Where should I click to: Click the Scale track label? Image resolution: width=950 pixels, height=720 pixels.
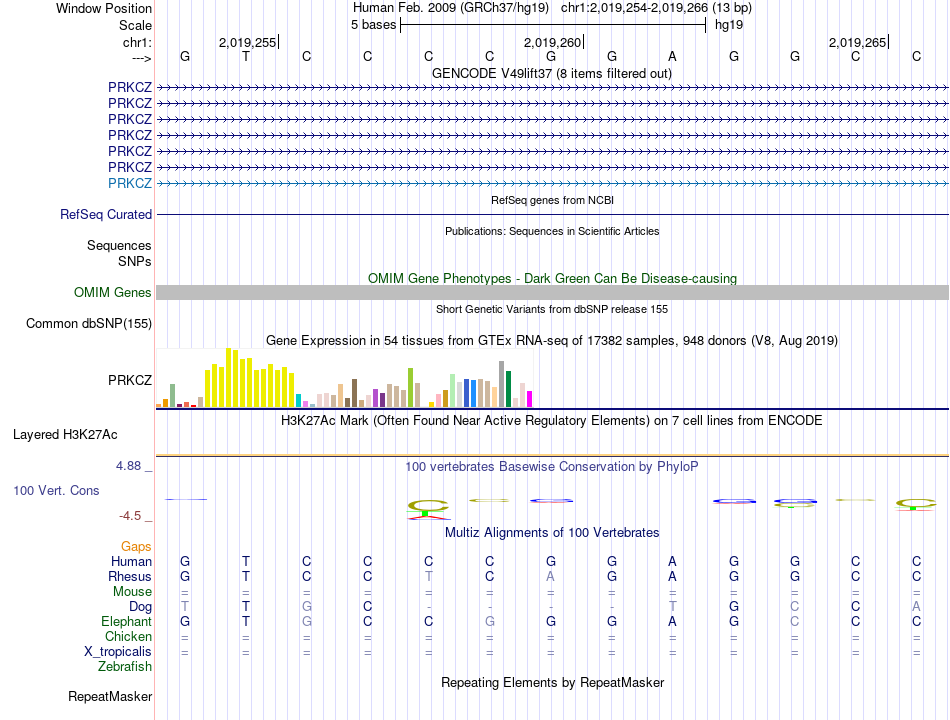(x=135, y=25)
